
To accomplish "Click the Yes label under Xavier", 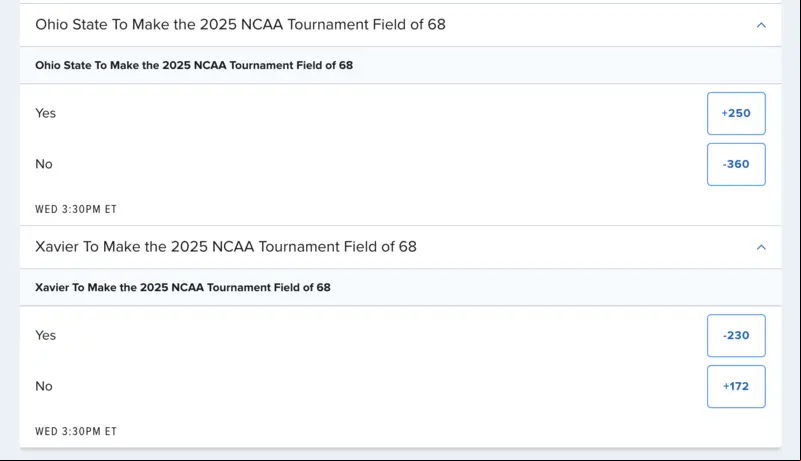I will click(45, 336).
